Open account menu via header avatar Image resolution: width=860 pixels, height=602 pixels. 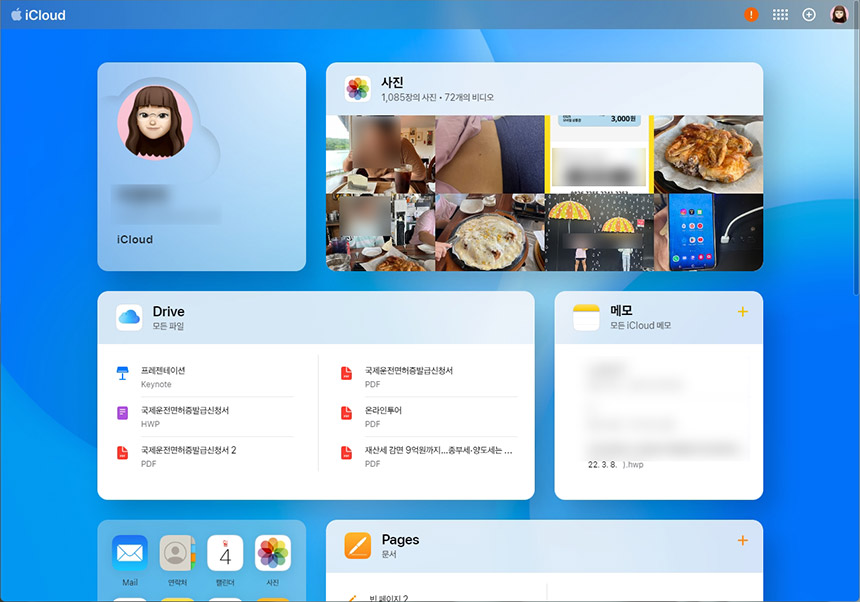pos(839,15)
